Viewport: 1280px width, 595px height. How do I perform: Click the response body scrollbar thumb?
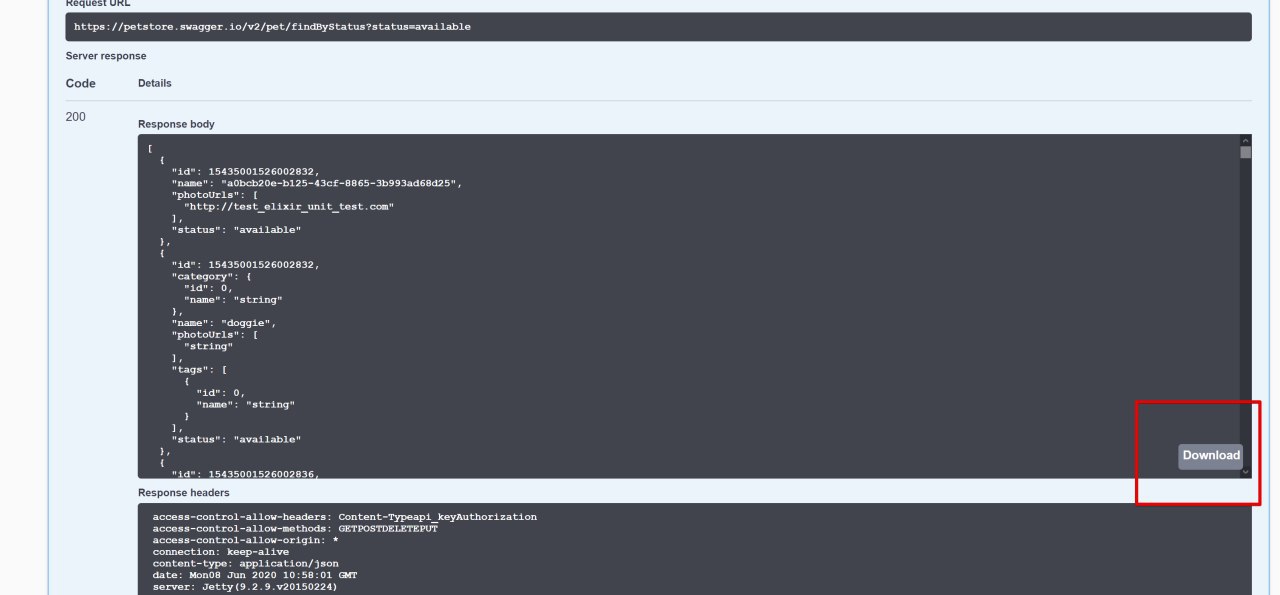point(1245,153)
